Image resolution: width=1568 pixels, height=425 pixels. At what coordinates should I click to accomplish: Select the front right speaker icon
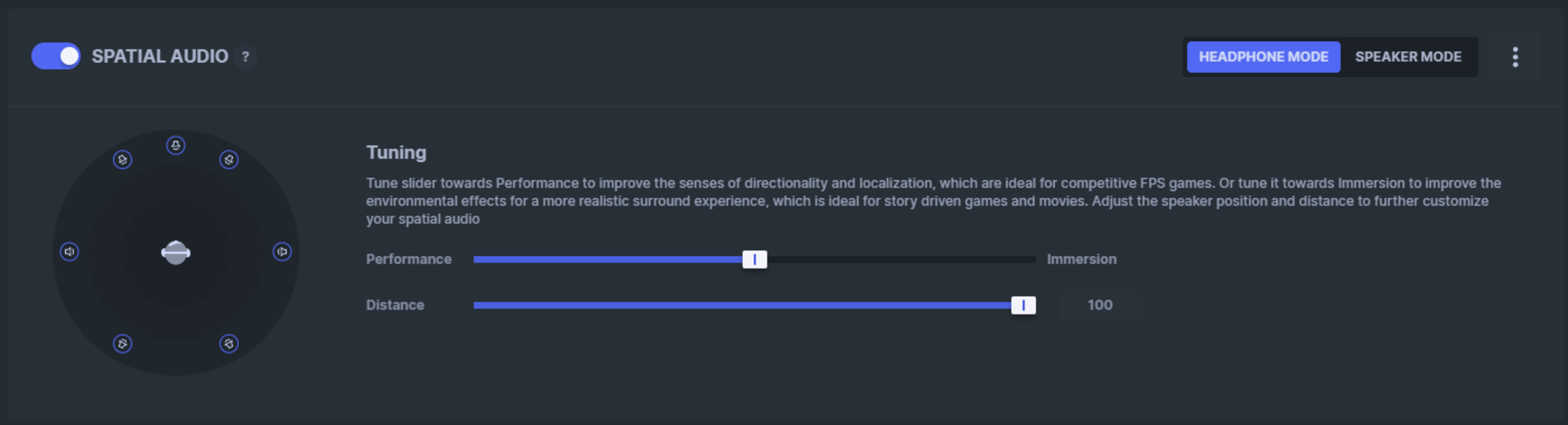[x=229, y=160]
